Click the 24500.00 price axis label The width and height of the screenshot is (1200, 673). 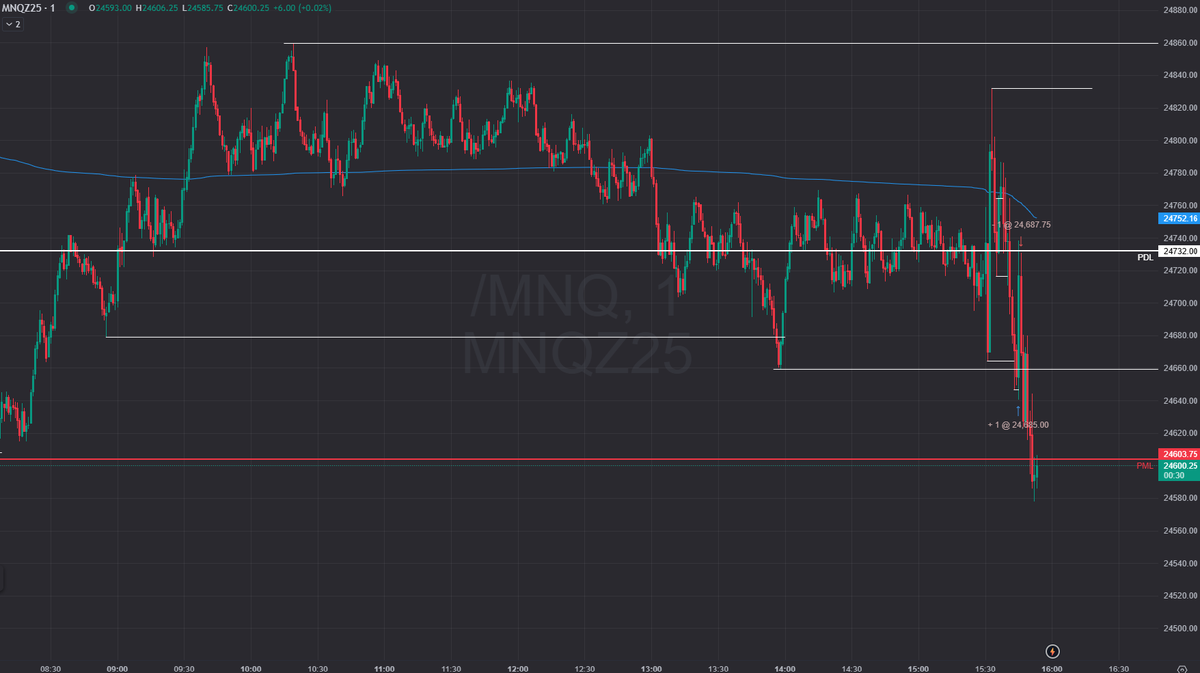click(x=1179, y=628)
